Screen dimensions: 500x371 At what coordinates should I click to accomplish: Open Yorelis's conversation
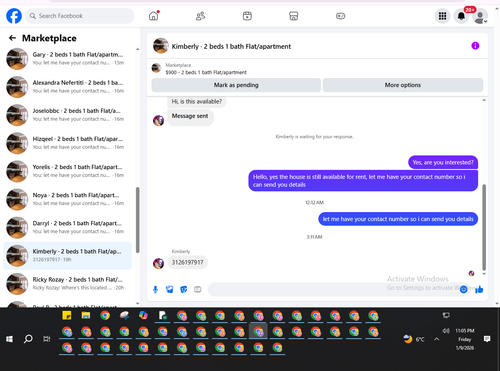click(x=68, y=171)
